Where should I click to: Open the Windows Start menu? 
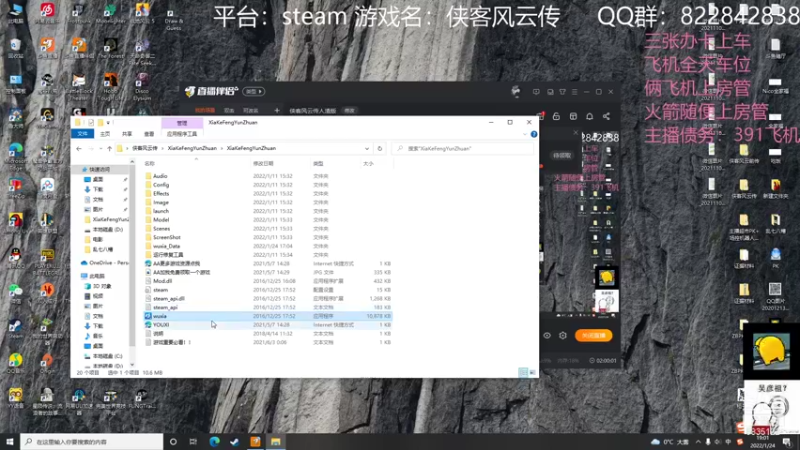(10, 442)
